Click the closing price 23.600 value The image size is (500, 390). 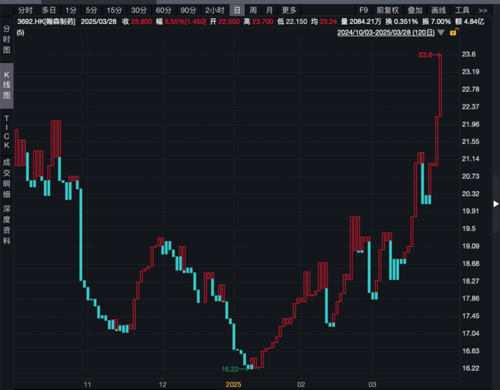(141, 22)
